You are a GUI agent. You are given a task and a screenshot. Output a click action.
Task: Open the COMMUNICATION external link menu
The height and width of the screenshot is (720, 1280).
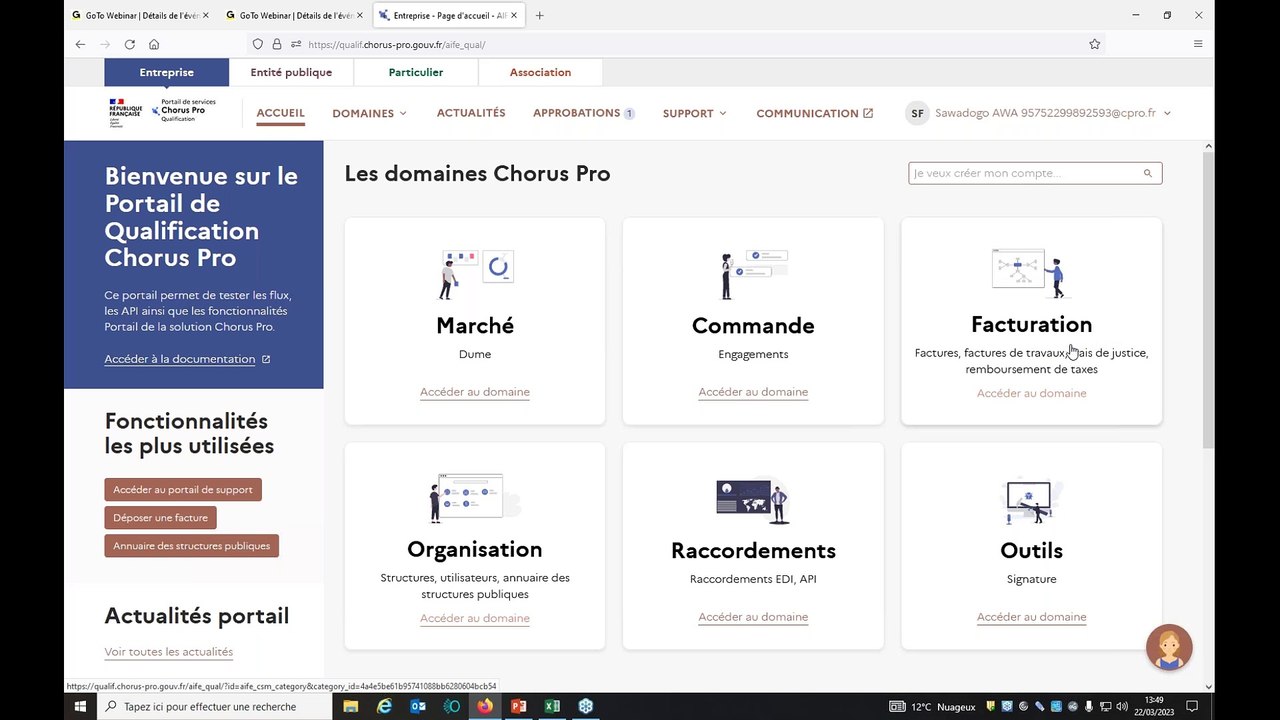[815, 113]
